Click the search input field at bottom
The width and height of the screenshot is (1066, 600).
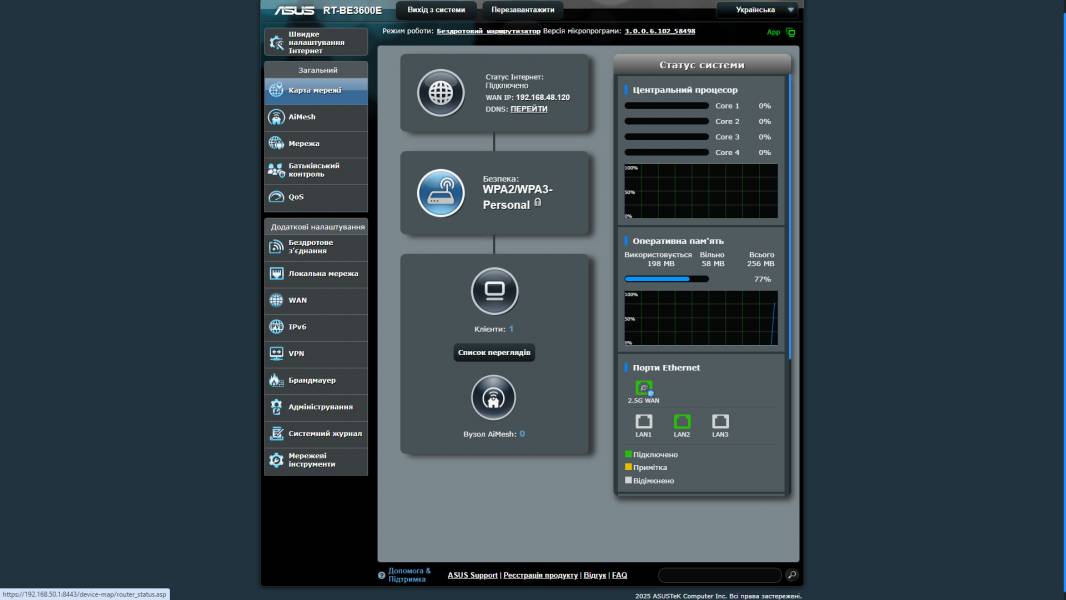pyautogui.click(x=720, y=575)
